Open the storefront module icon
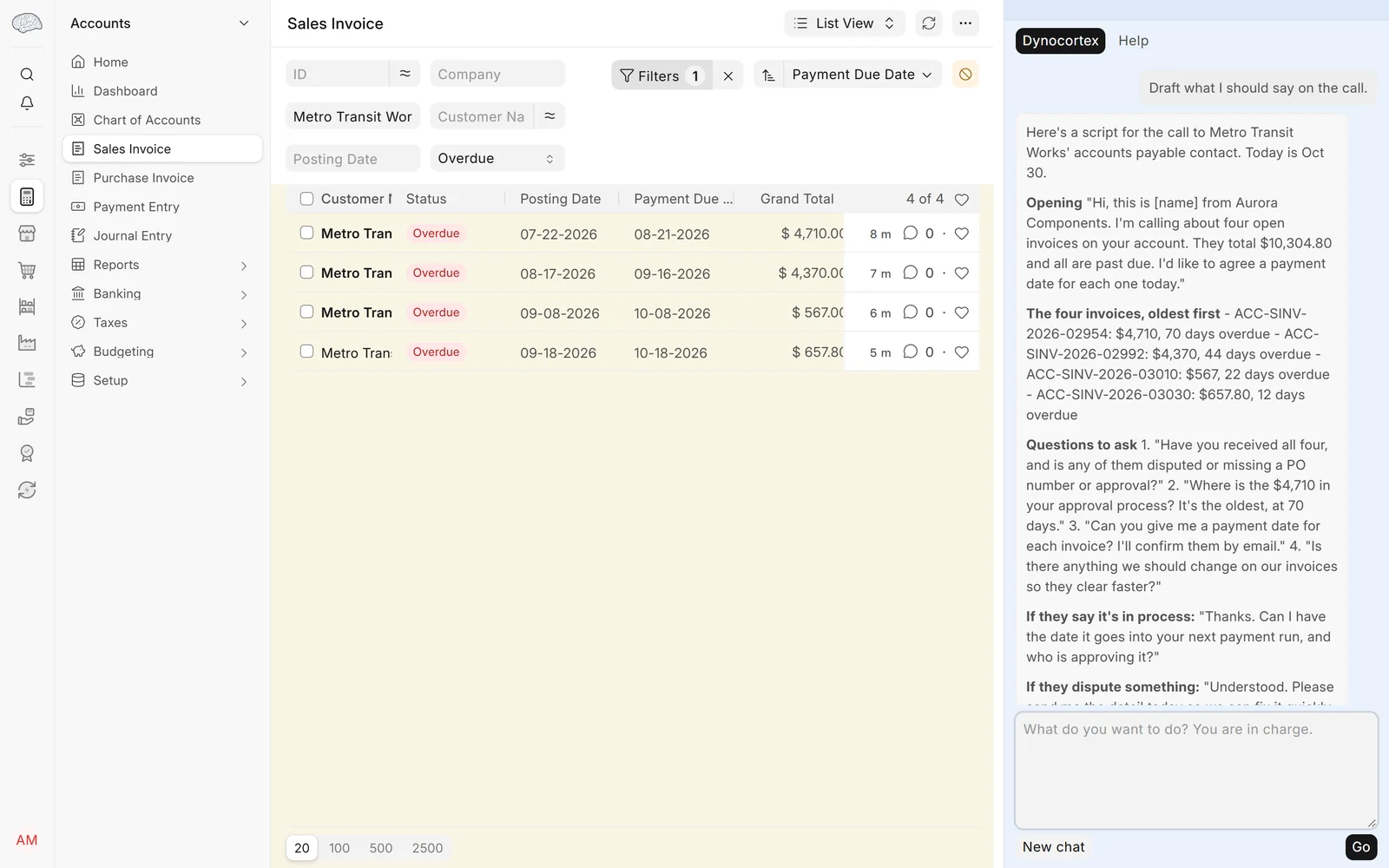The image size is (1389, 868). pos(27,233)
